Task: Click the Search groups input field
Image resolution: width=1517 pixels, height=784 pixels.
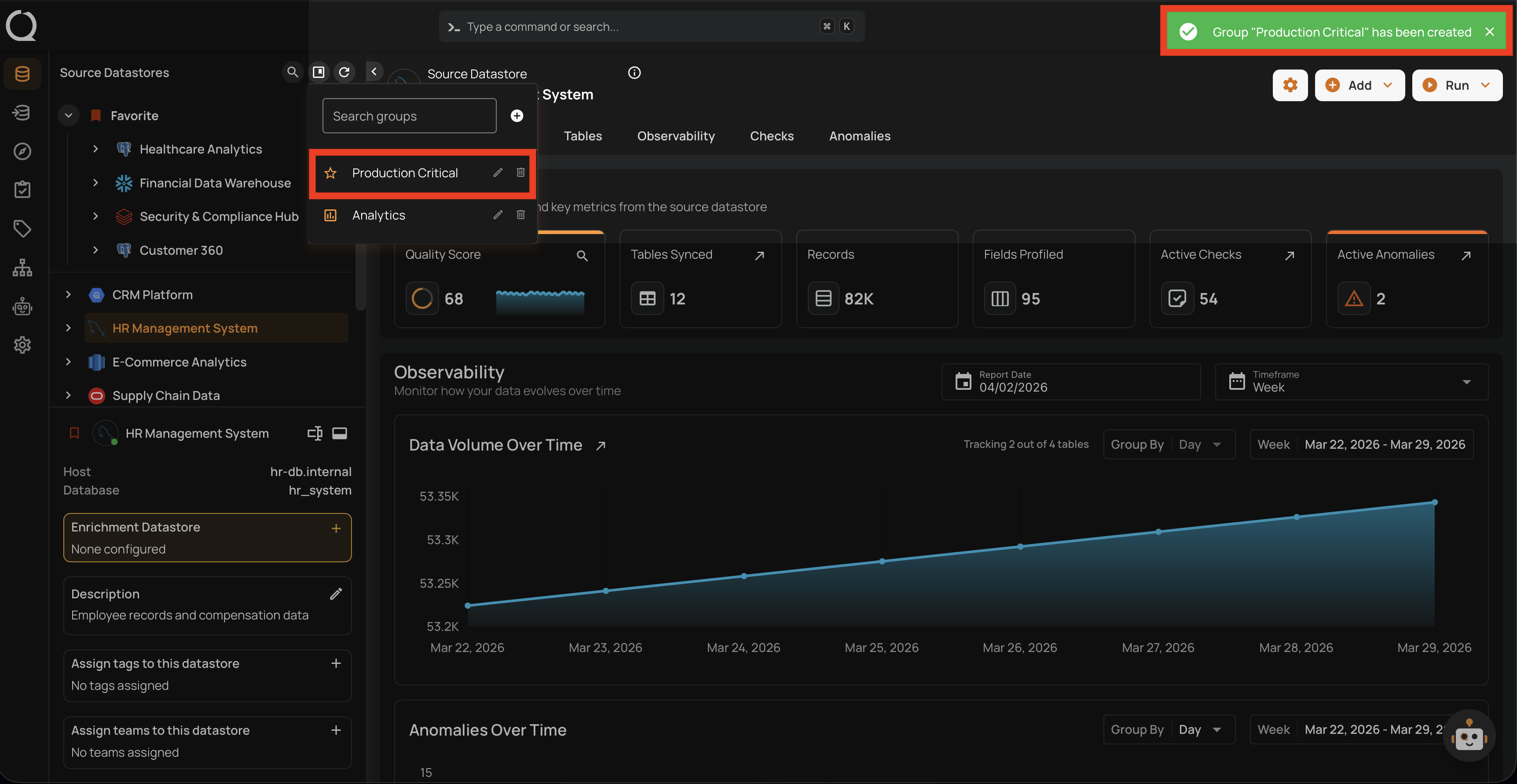Action: pyautogui.click(x=409, y=116)
